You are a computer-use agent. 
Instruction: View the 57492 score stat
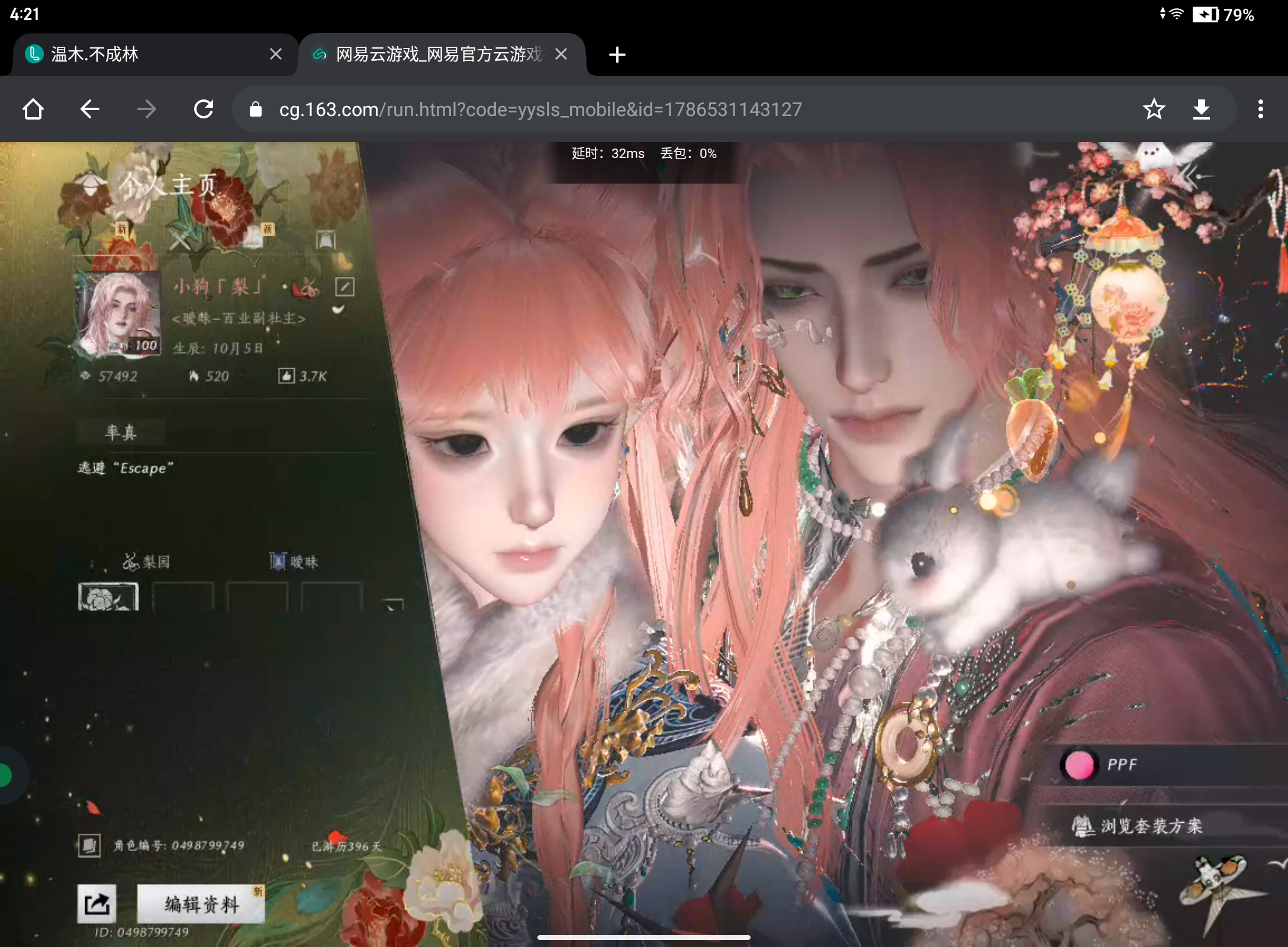[109, 376]
